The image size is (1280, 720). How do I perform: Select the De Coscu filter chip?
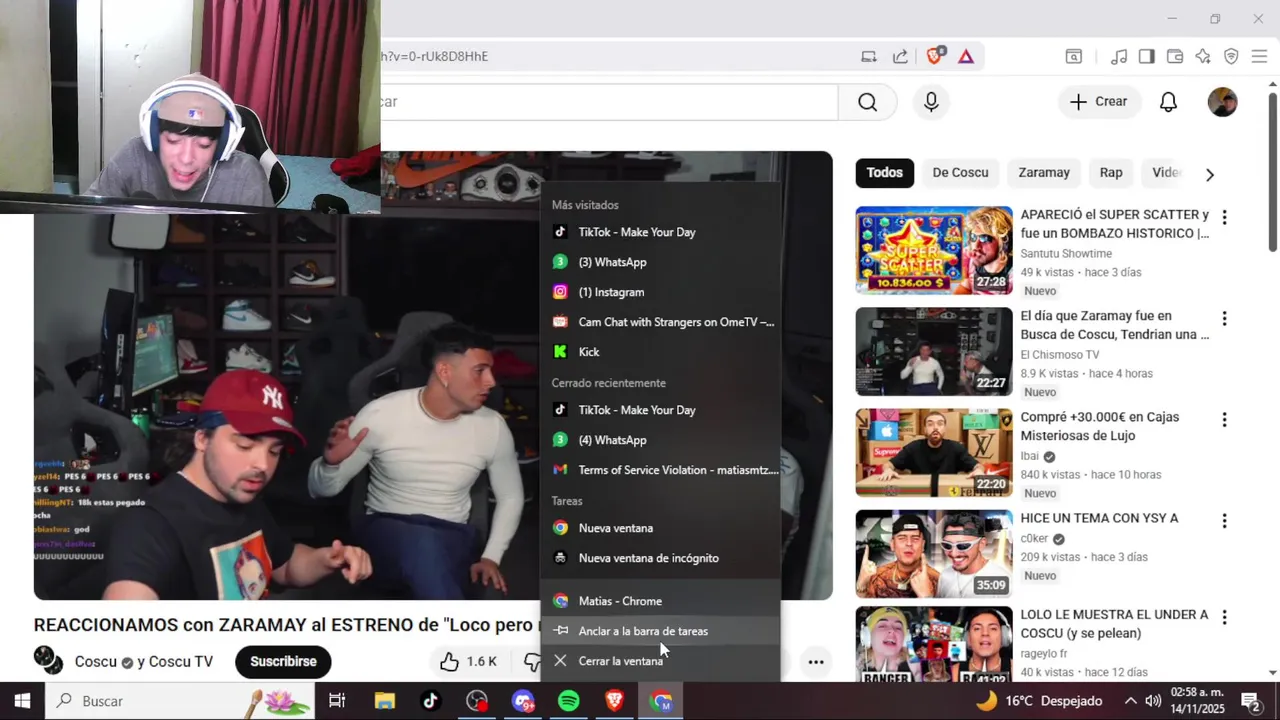[x=960, y=173]
